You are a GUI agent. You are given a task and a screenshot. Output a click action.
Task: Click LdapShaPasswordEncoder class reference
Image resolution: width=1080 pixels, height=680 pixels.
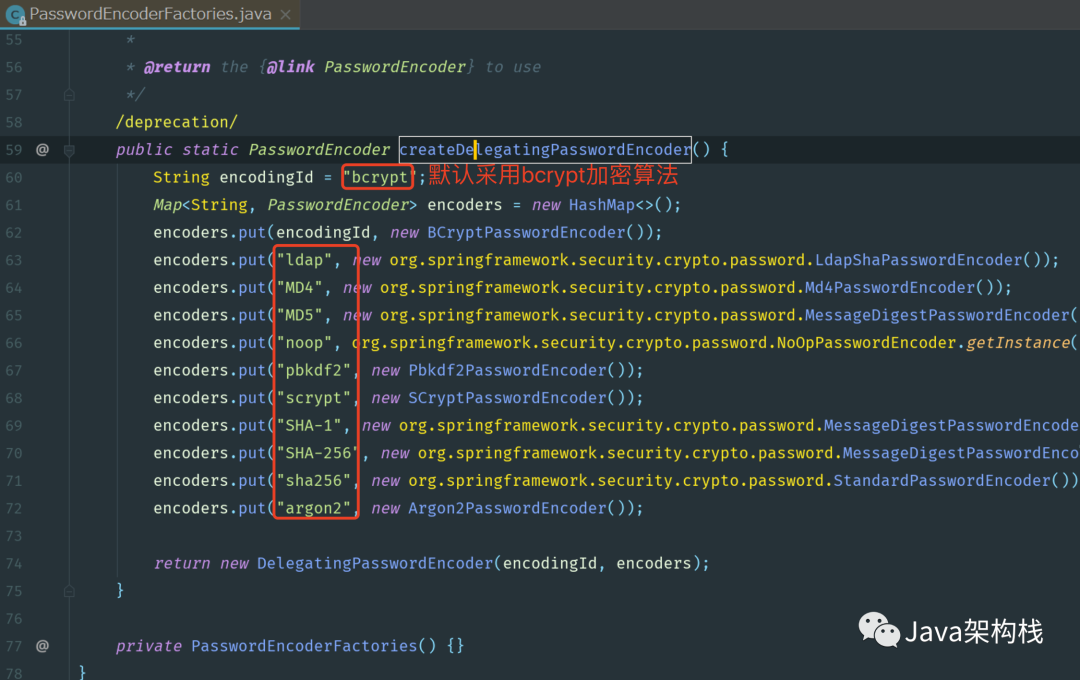(919, 260)
